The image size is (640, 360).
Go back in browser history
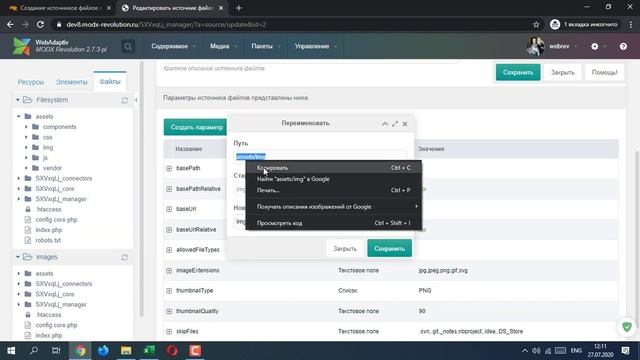click(10, 24)
